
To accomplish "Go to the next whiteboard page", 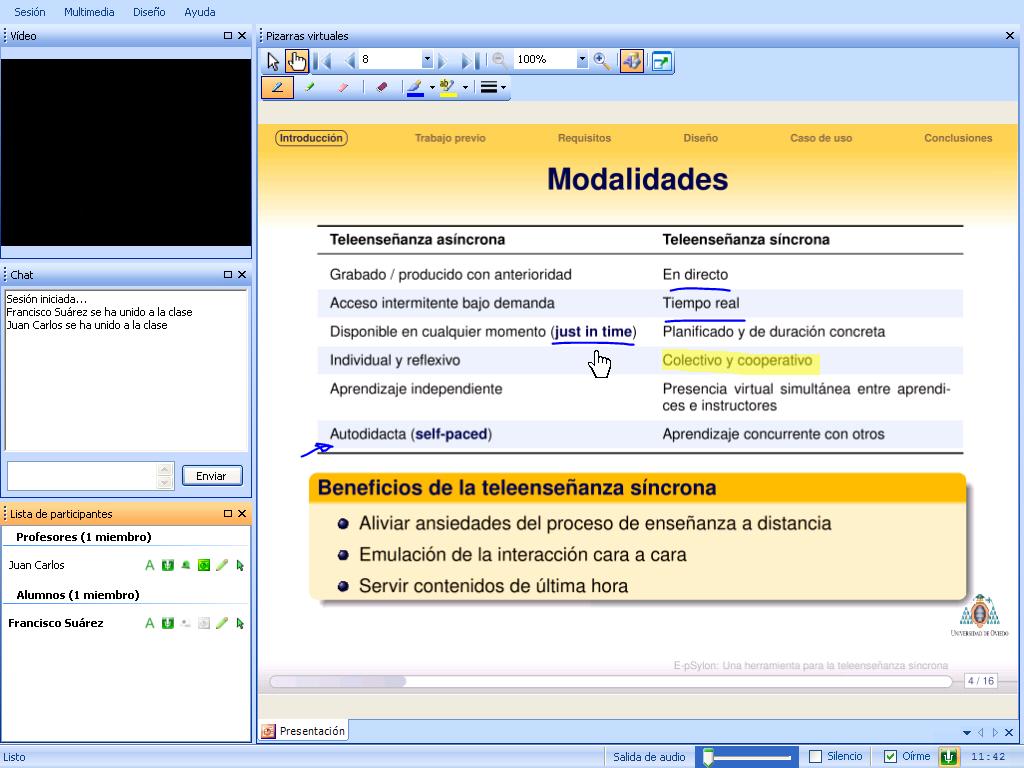I will click(443, 61).
